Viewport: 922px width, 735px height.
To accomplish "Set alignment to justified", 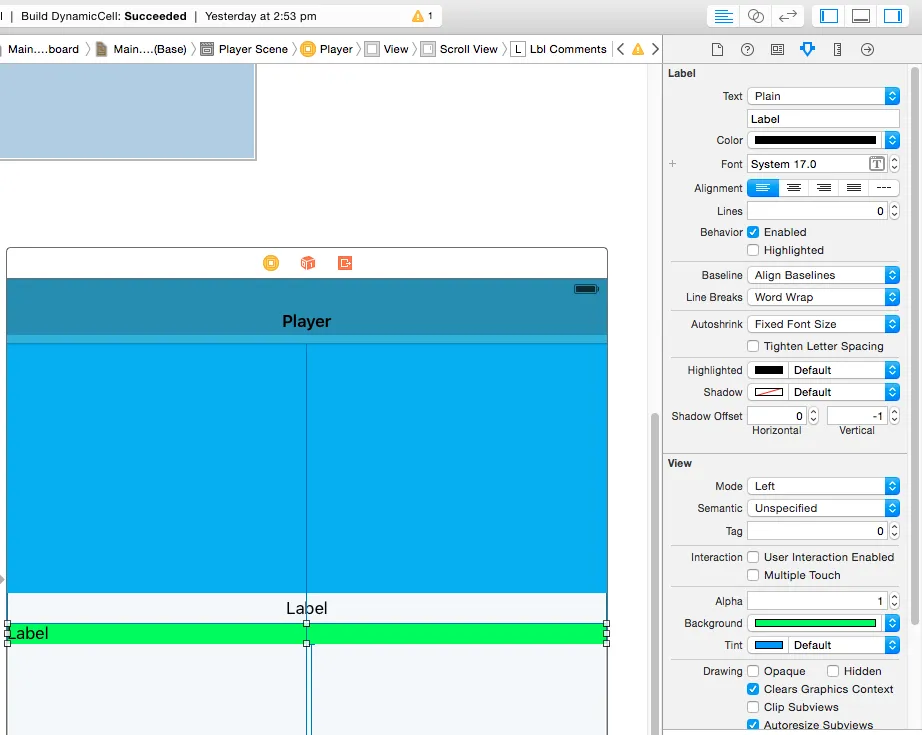I will pos(854,188).
